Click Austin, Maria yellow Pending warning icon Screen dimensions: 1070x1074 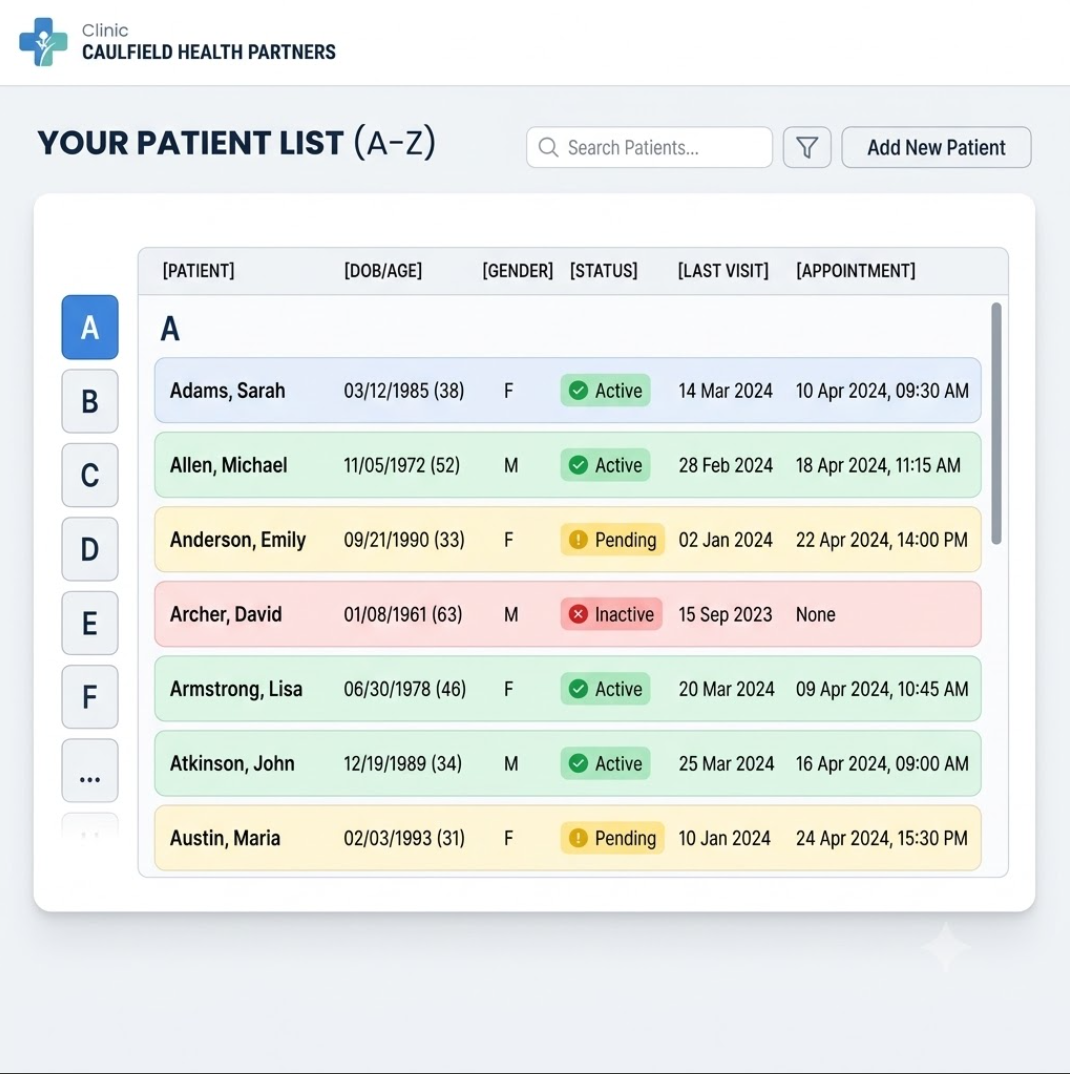578,838
